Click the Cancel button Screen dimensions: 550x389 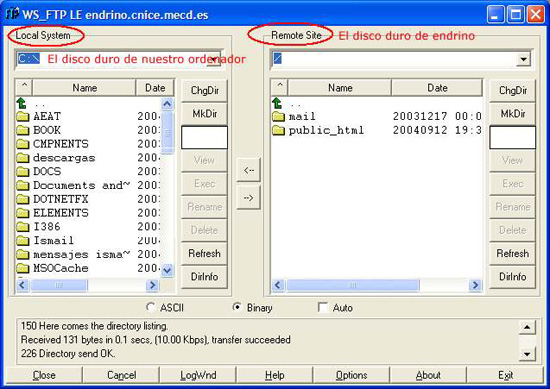click(x=121, y=375)
